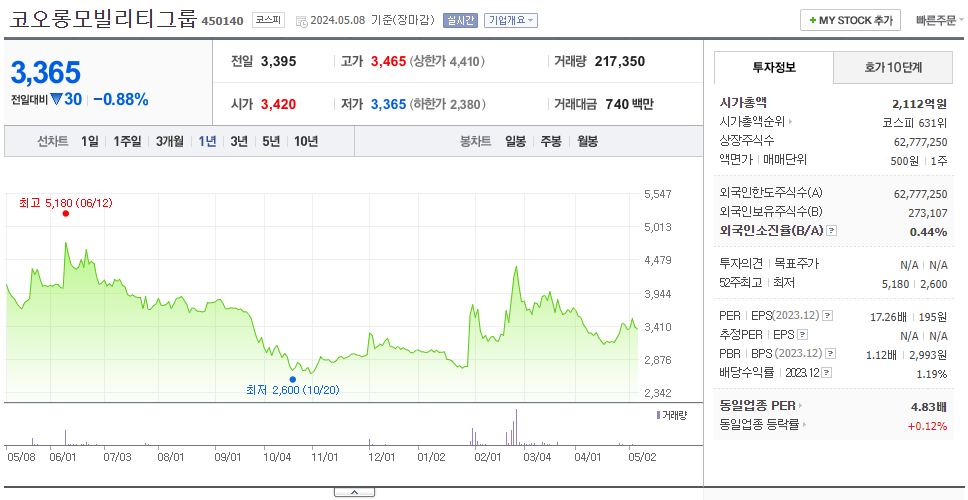Click the 거래량 217,350 value
This screenshot has width=968, height=500.
tap(620, 61)
